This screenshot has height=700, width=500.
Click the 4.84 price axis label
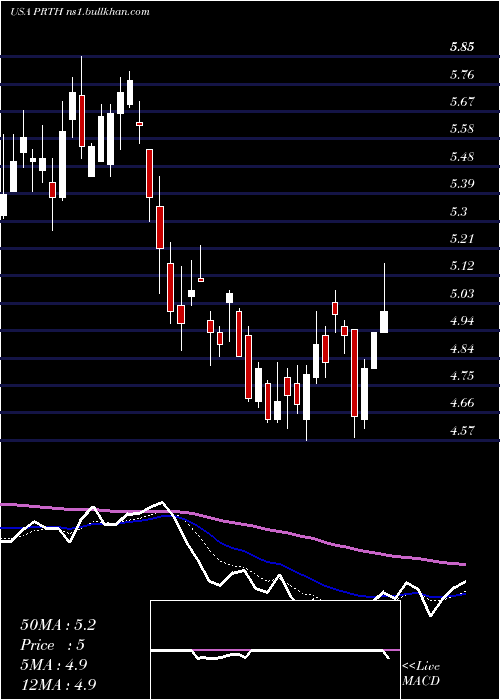click(x=462, y=348)
